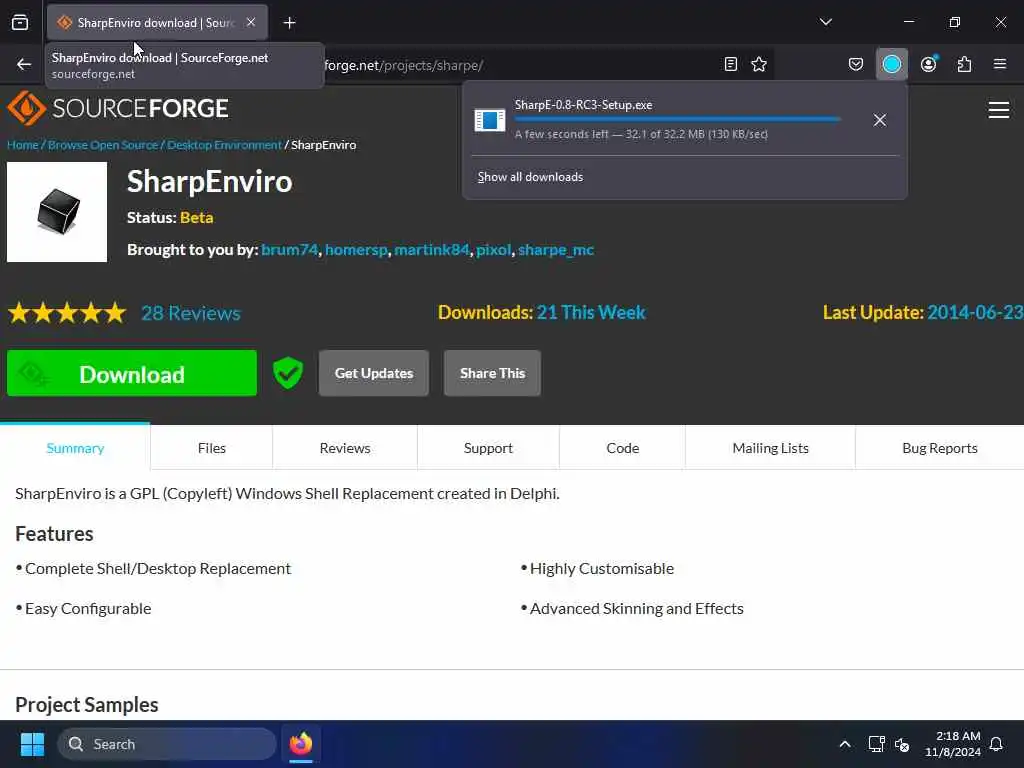Click the taskbar Search box
The height and width of the screenshot is (768, 1024).
[167, 744]
